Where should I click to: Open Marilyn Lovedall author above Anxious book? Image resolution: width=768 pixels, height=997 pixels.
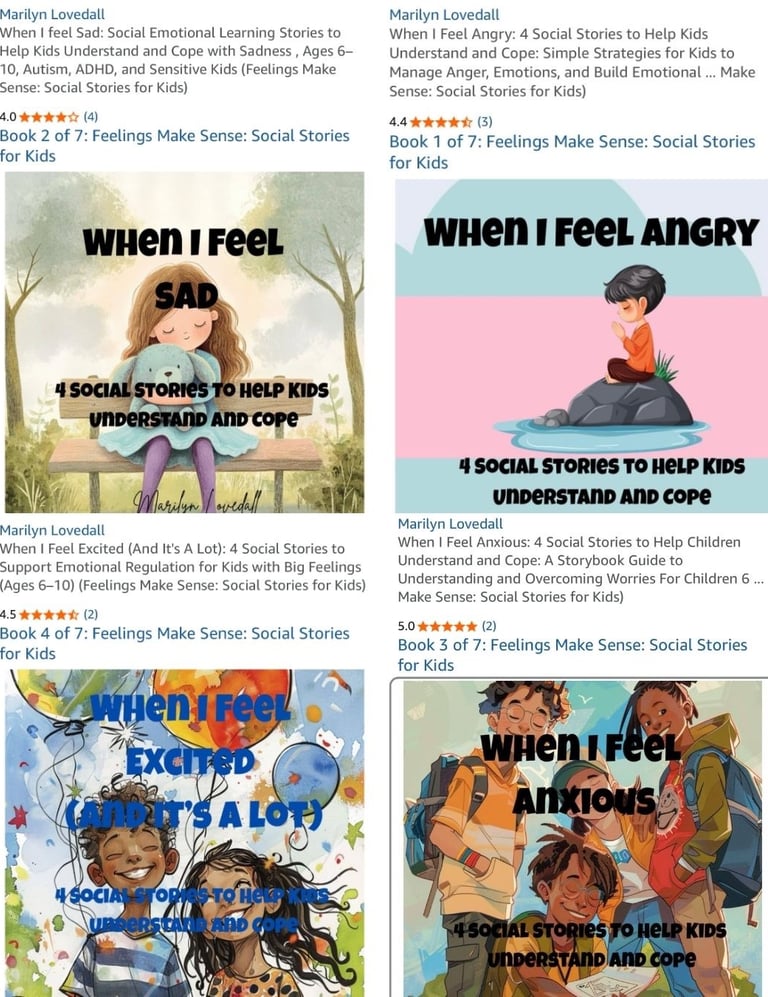[x=450, y=524]
